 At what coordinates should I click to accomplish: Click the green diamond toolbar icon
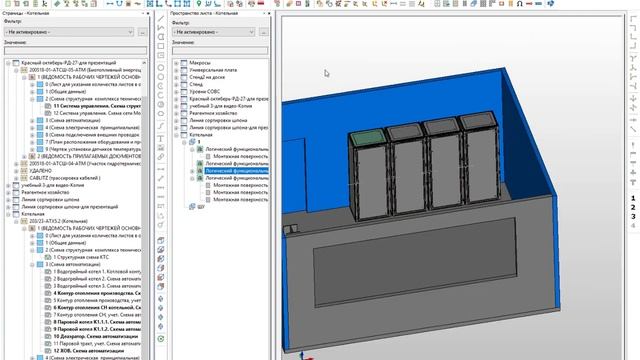57,4
